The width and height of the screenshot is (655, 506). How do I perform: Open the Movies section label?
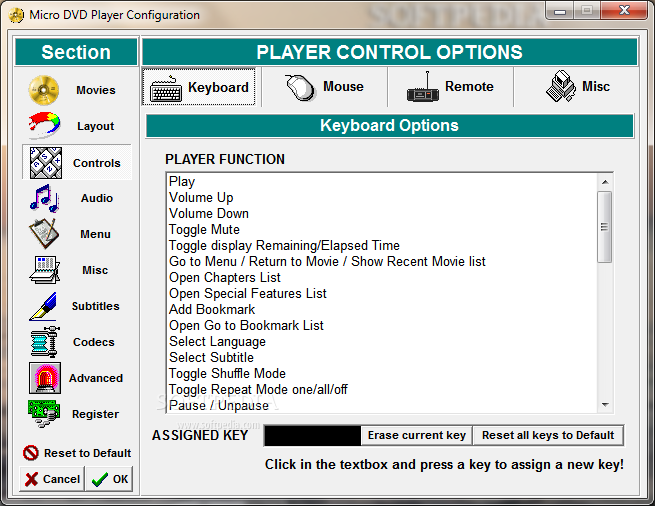pos(96,90)
